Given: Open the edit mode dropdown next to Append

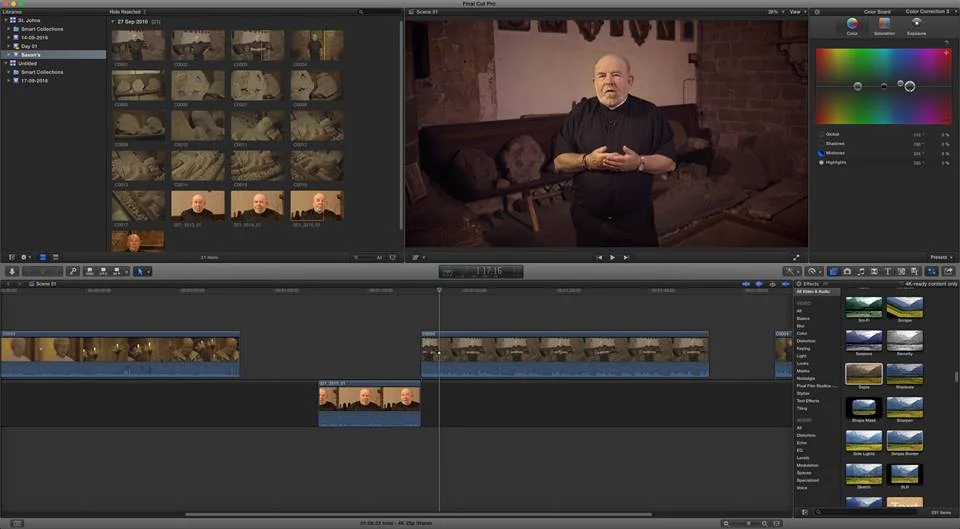Looking at the screenshot, I should 126,271.
